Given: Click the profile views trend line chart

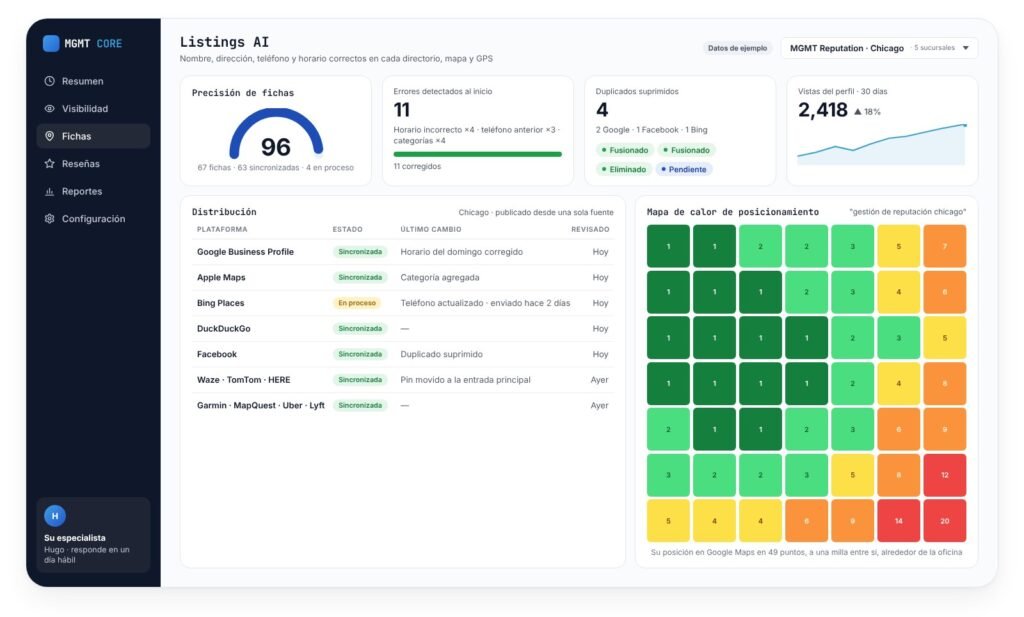Looking at the screenshot, I should [x=882, y=144].
